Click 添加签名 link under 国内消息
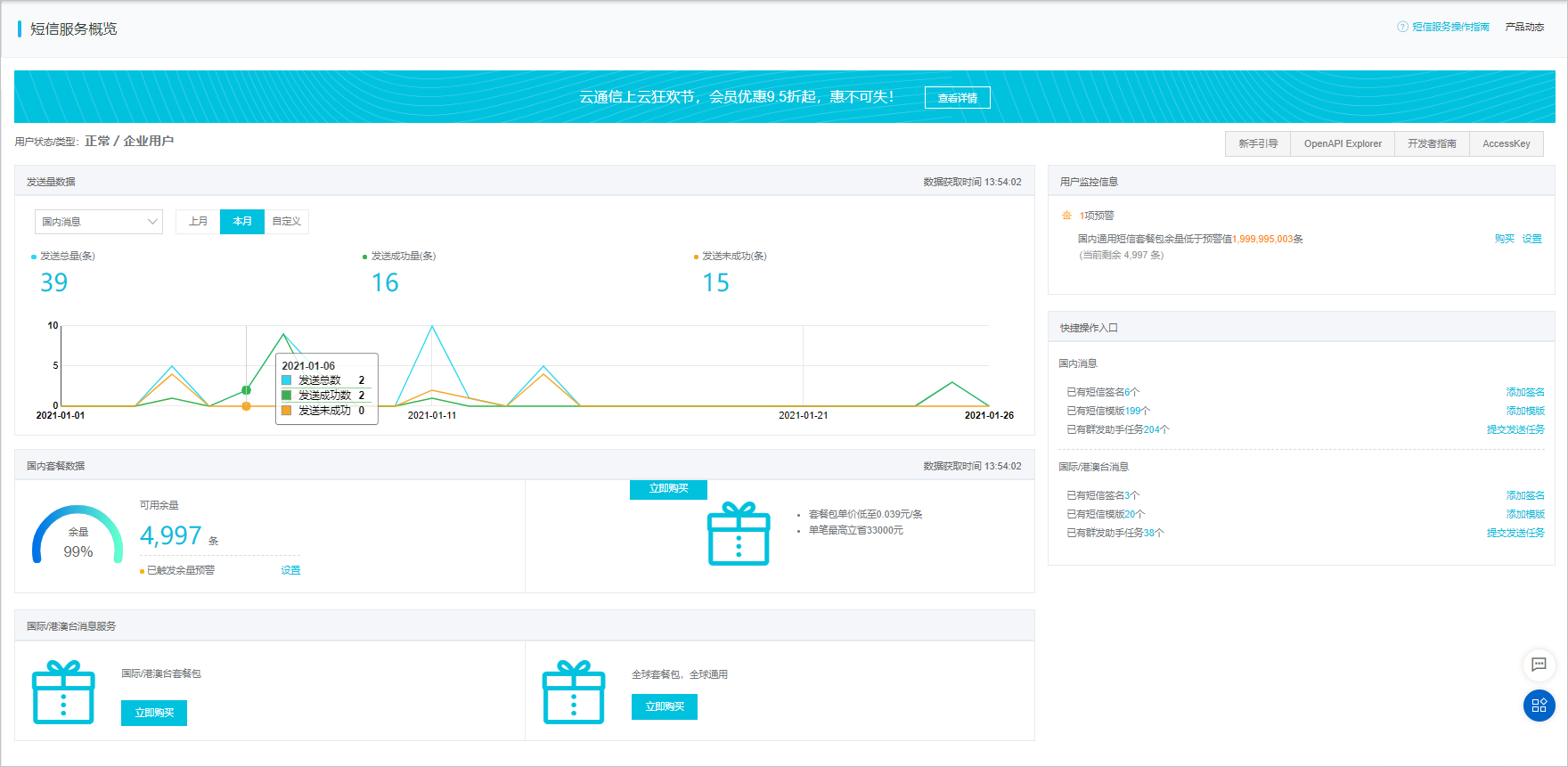The height and width of the screenshot is (767, 1568). click(1525, 392)
